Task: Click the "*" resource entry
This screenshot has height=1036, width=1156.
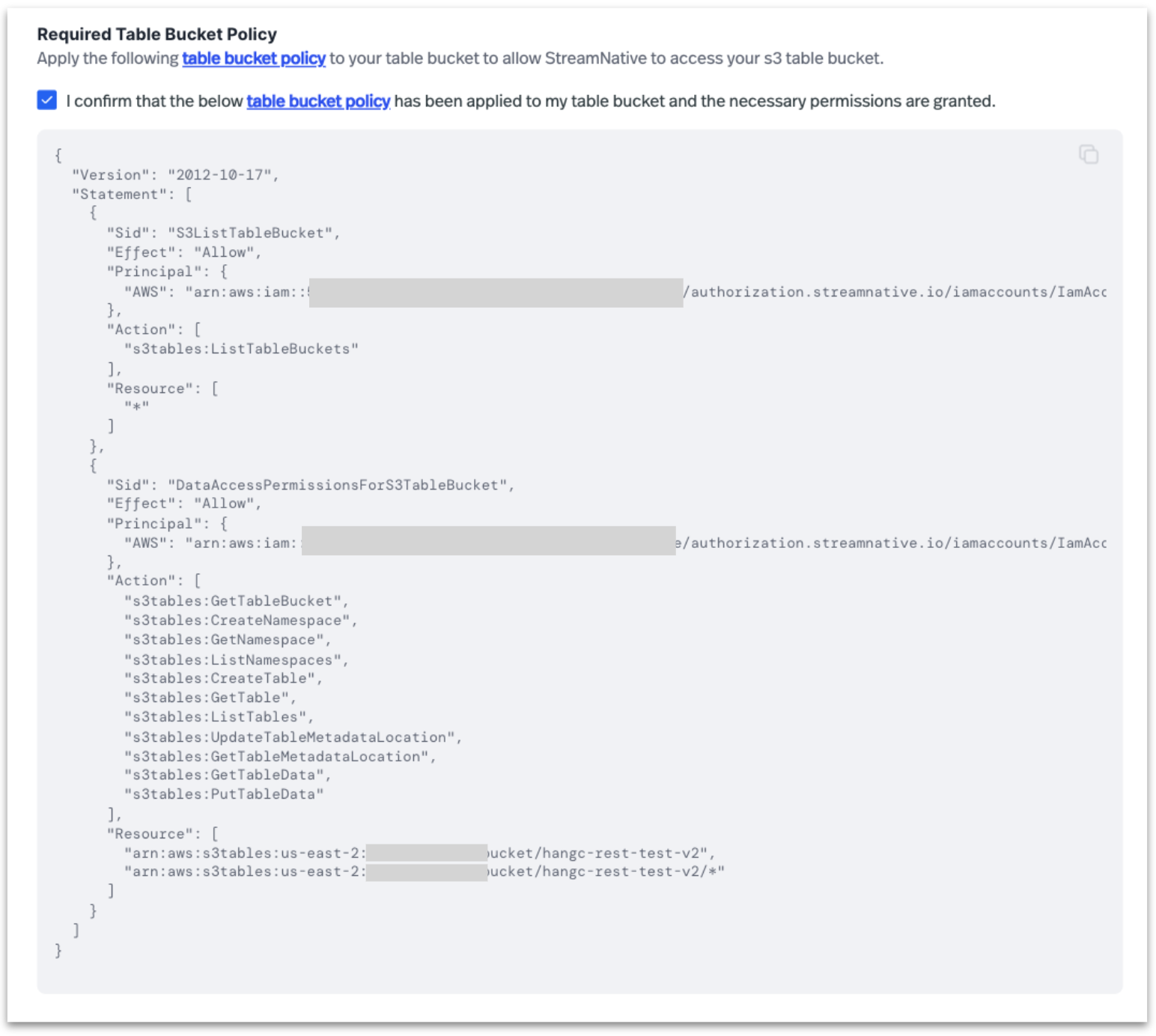Action: click(x=137, y=406)
